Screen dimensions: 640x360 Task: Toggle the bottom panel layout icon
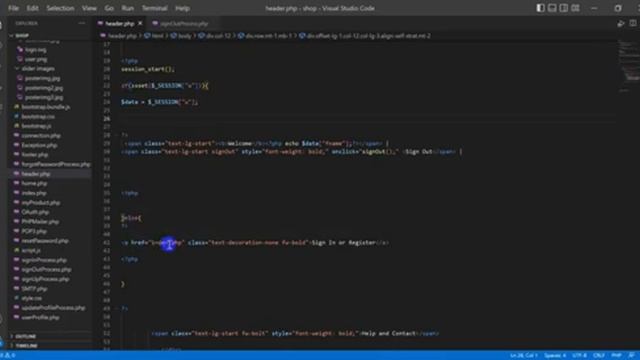click(x=552, y=8)
